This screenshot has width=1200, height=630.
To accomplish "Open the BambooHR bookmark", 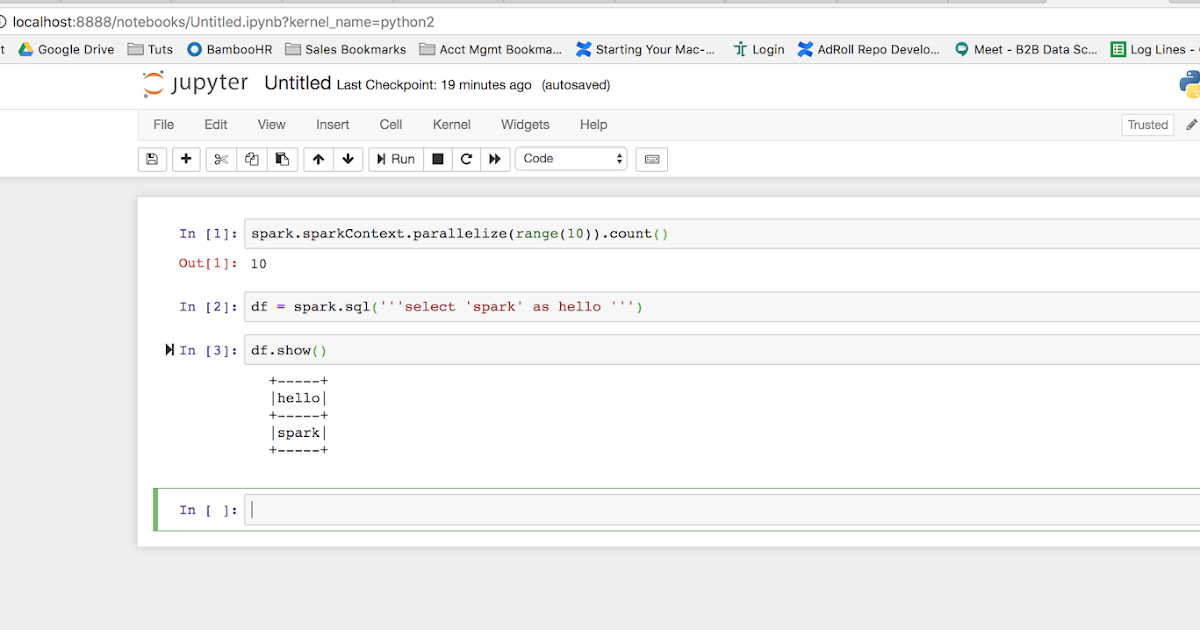I will click(229, 49).
